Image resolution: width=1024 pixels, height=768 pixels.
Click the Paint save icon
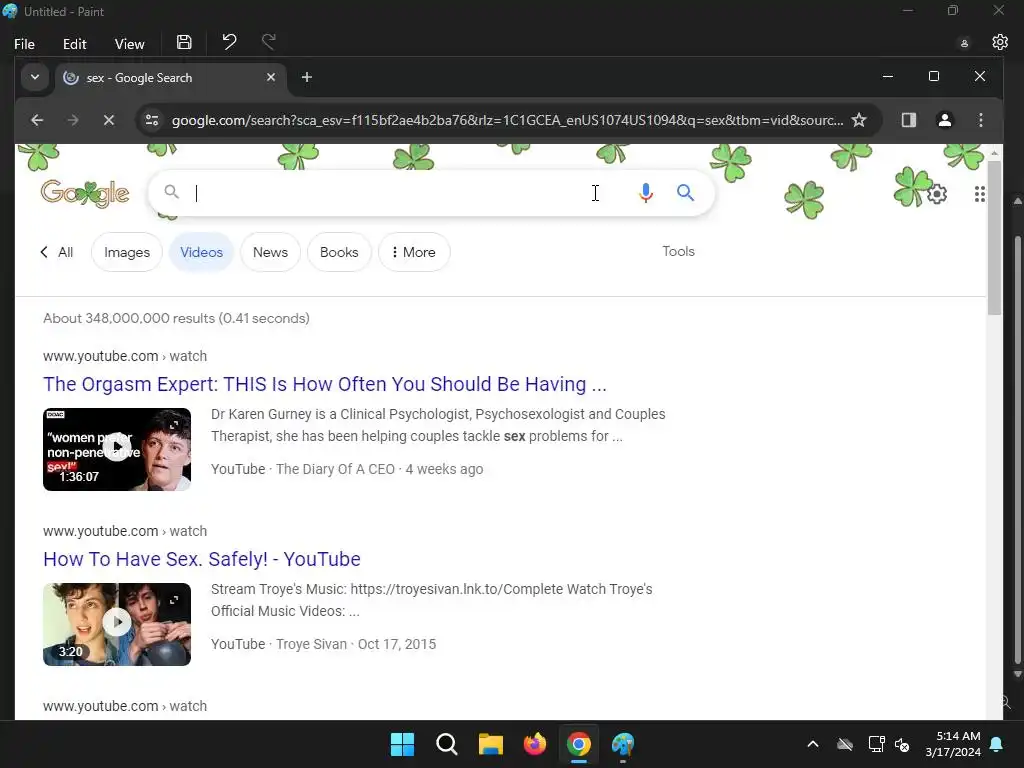184,42
